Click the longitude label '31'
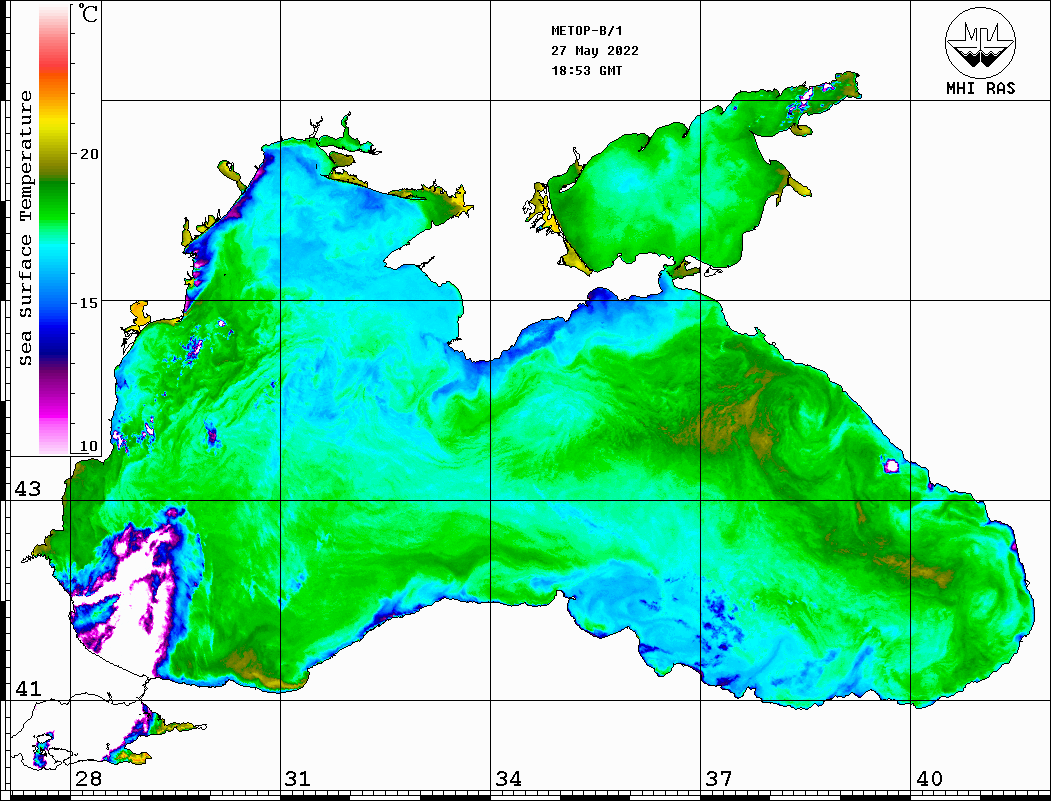Screen dimensions: 1051x801 (x=298, y=779)
